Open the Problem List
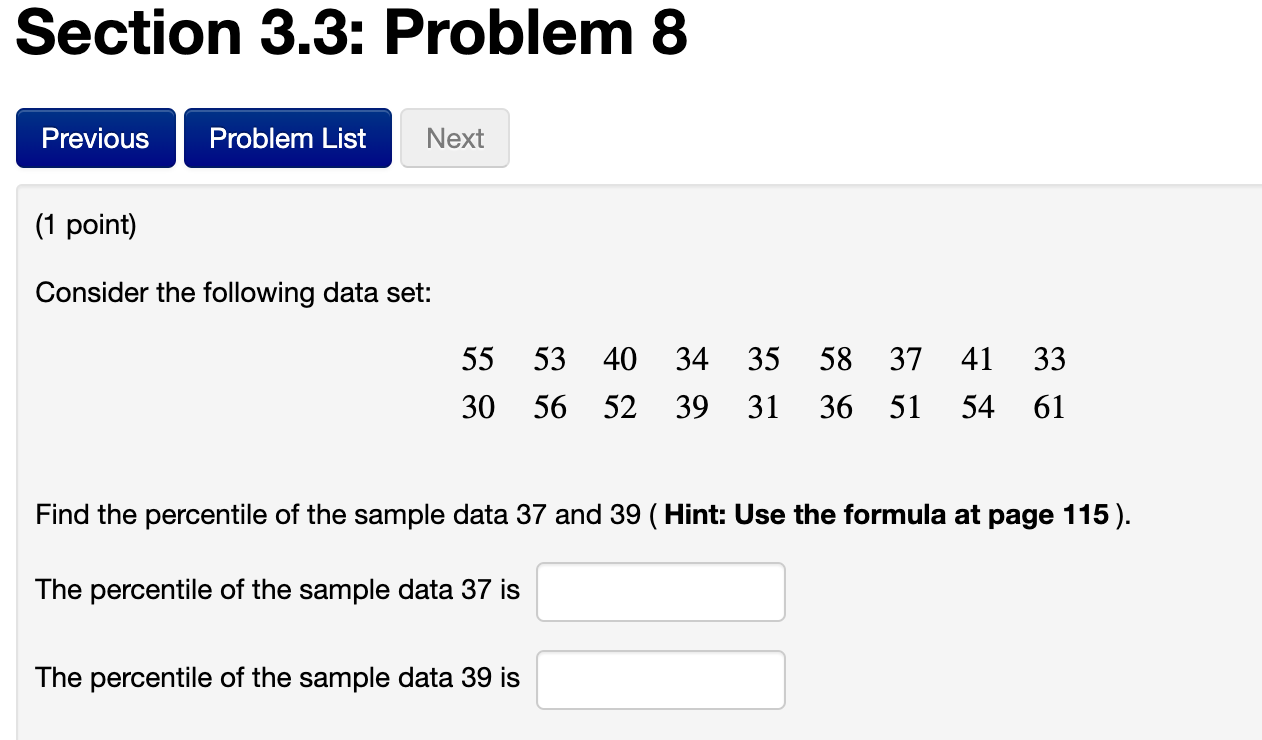The image size is (1262, 740). pos(288,138)
